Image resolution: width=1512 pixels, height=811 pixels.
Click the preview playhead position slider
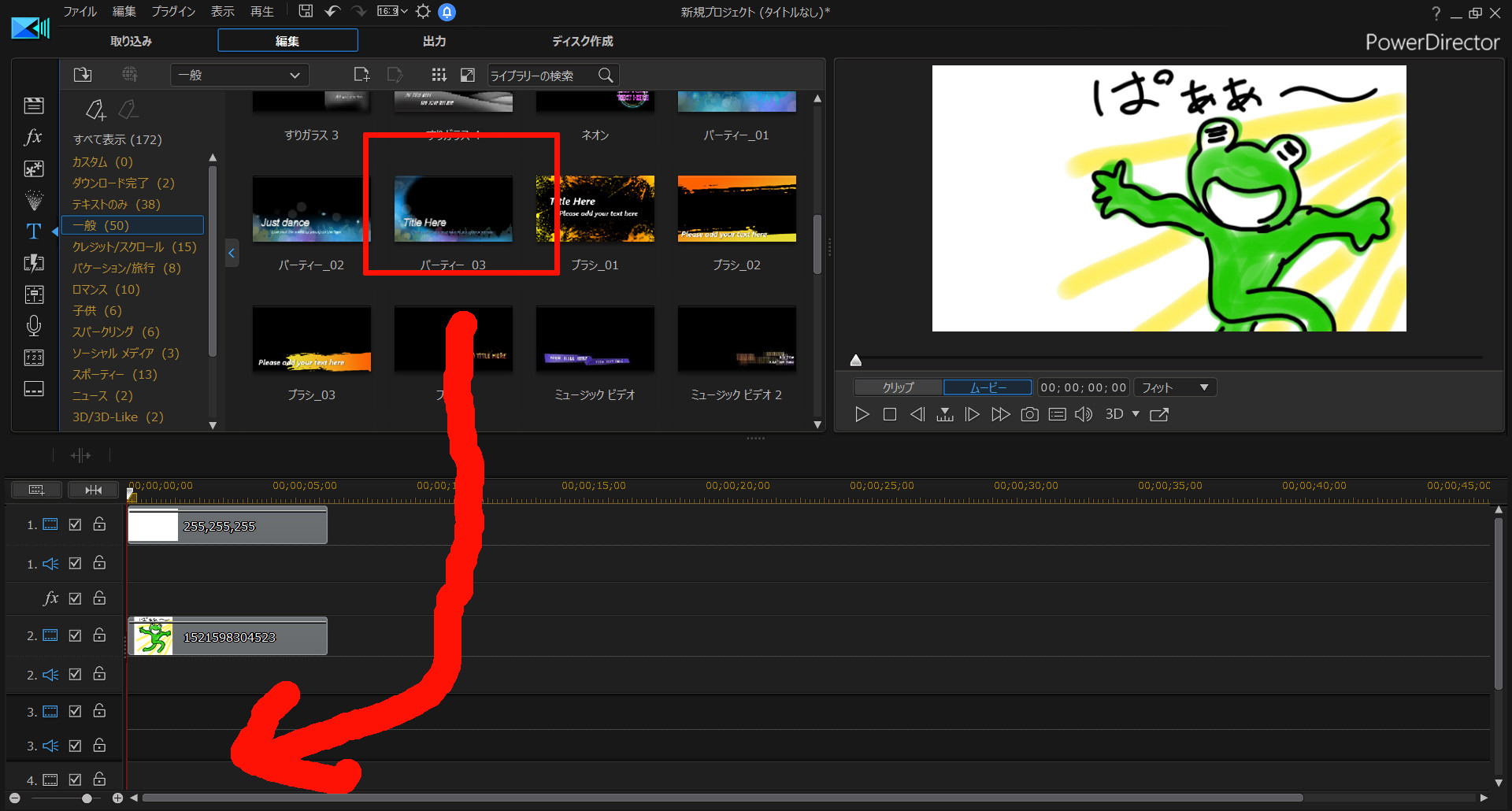tap(856, 361)
